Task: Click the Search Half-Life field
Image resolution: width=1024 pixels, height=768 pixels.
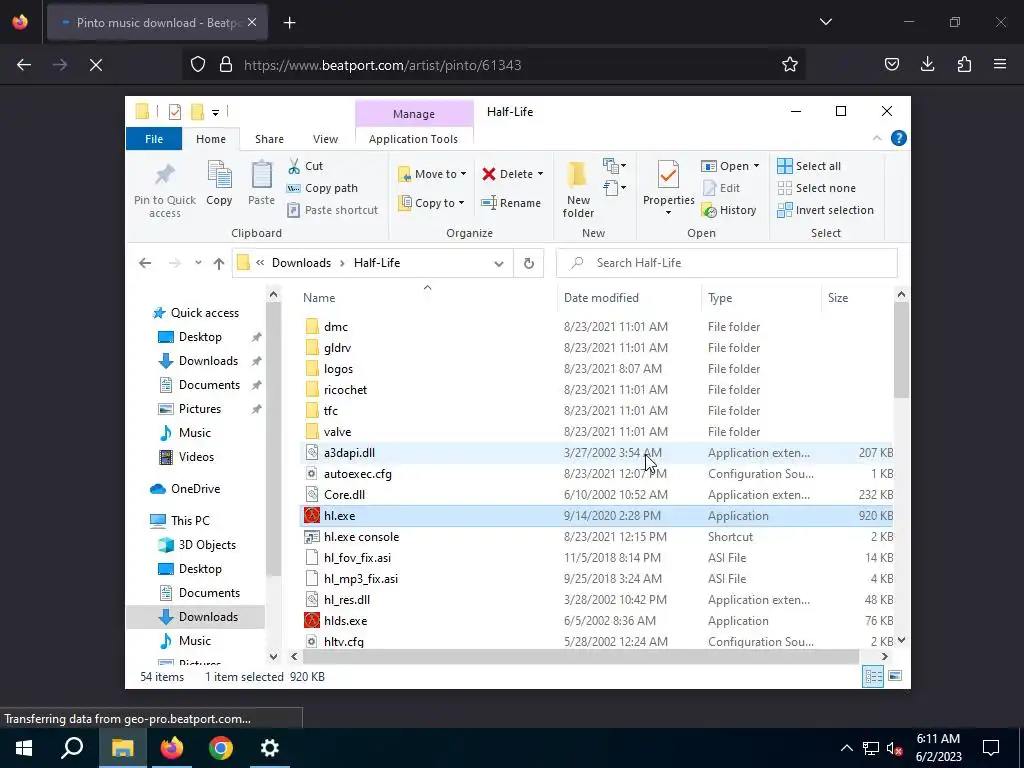Action: tap(727, 263)
